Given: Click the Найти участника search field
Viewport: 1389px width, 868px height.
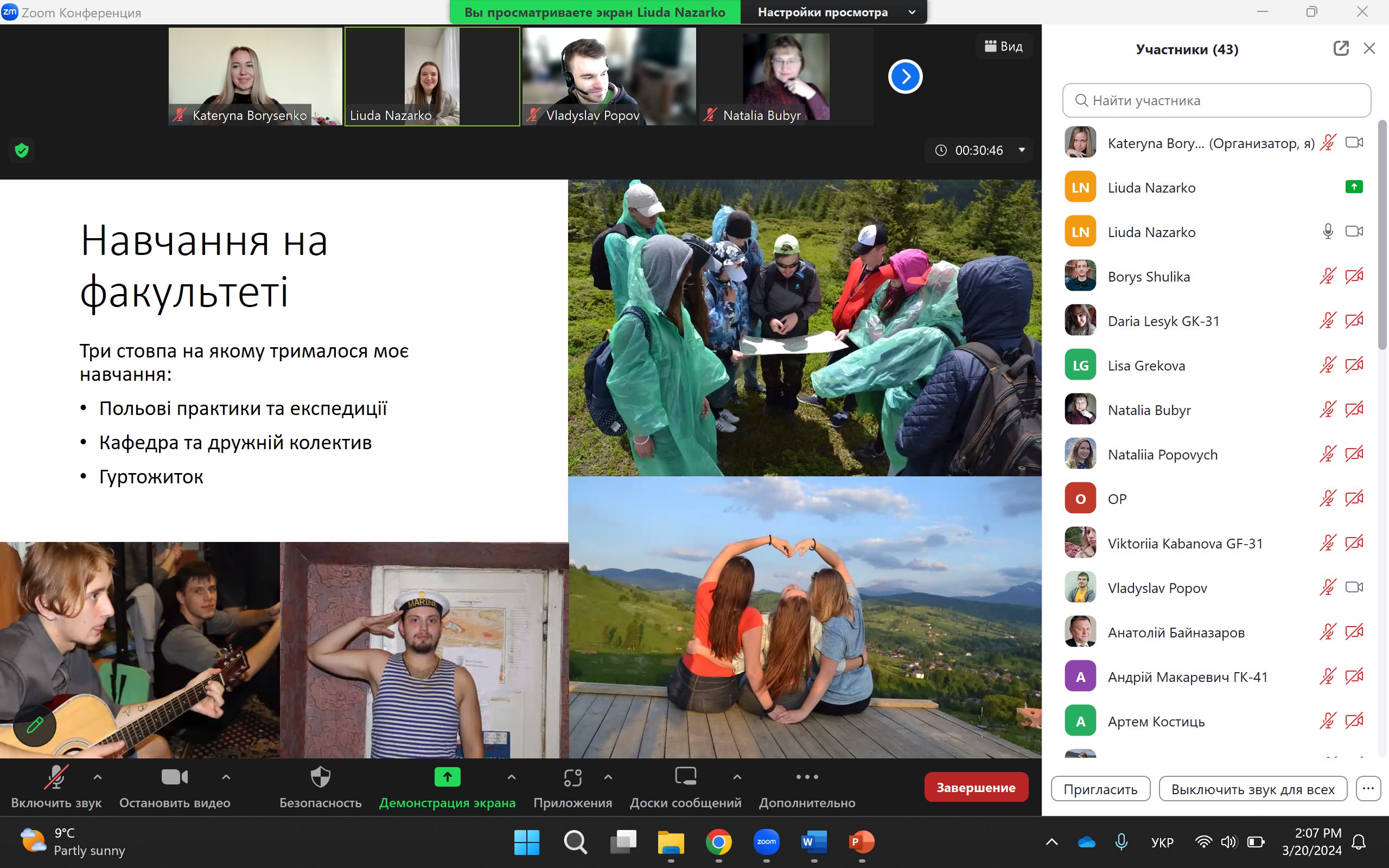Looking at the screenshot, I should click(1217, 100).
